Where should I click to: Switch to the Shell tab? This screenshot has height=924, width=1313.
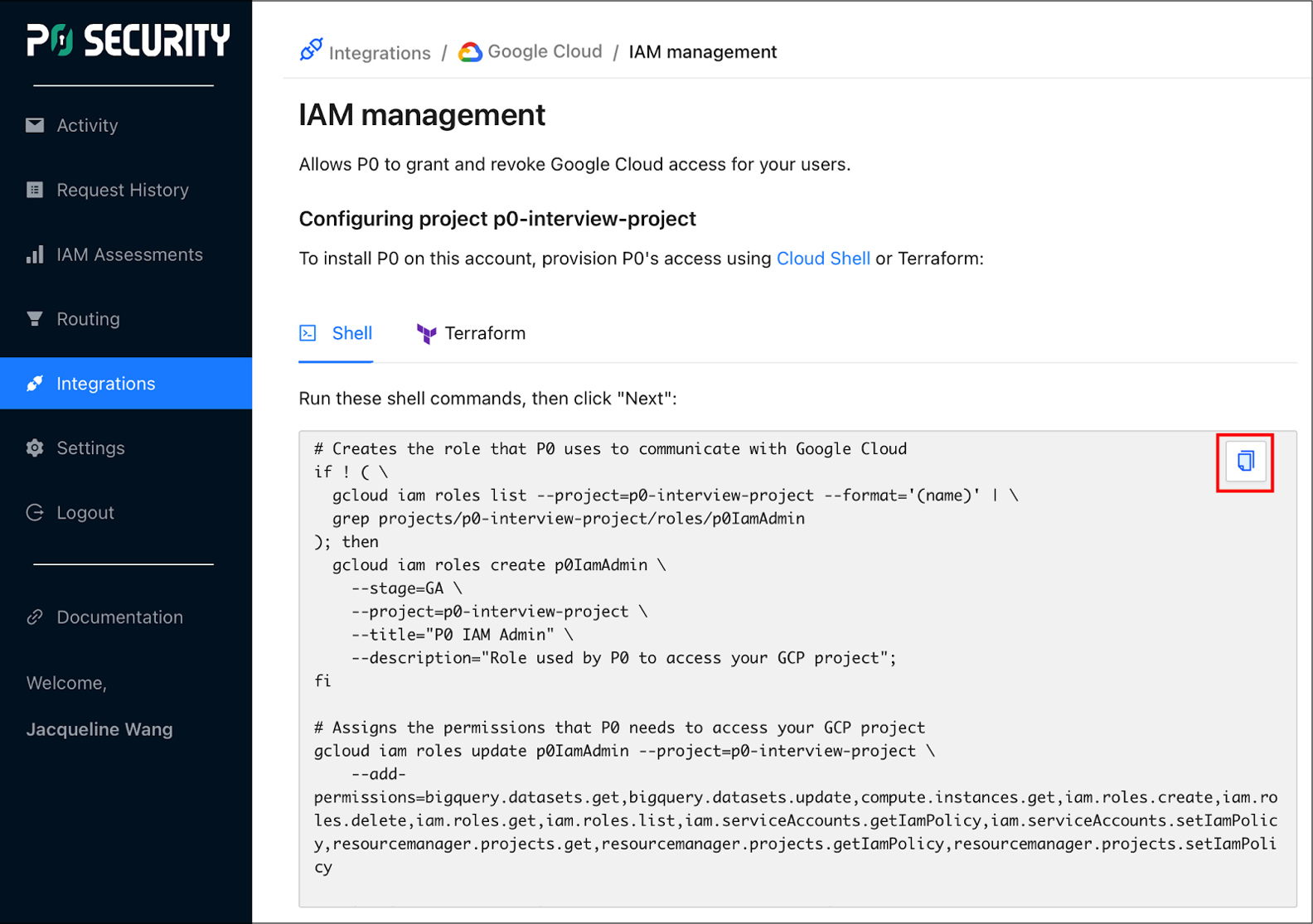tap(337, 333)
